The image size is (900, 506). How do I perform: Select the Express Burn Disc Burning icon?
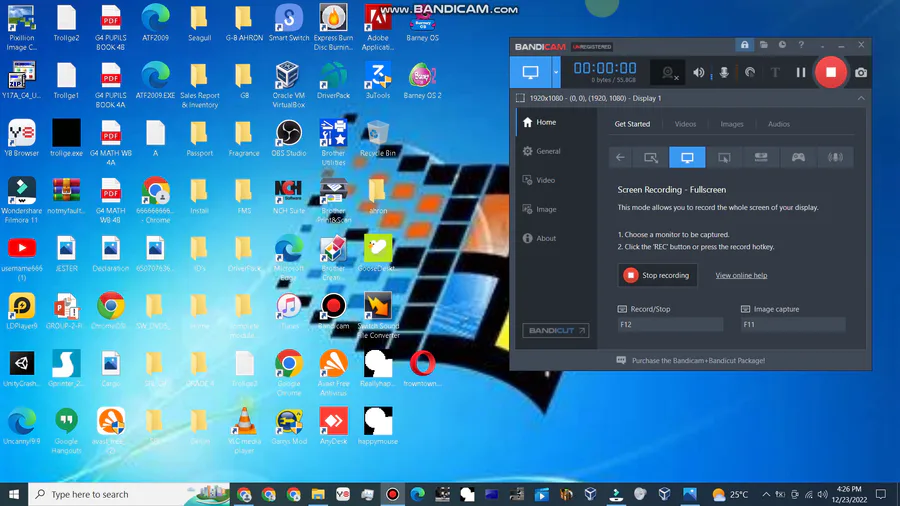(x=333, y=27)
